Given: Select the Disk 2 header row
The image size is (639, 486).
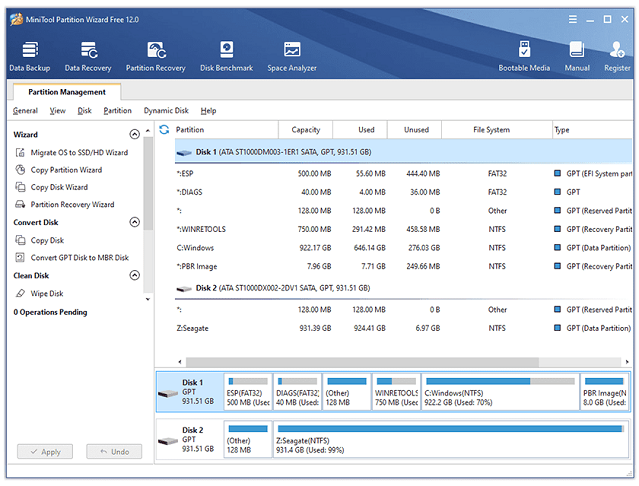Looking at the screenshot, I should 403,288.
